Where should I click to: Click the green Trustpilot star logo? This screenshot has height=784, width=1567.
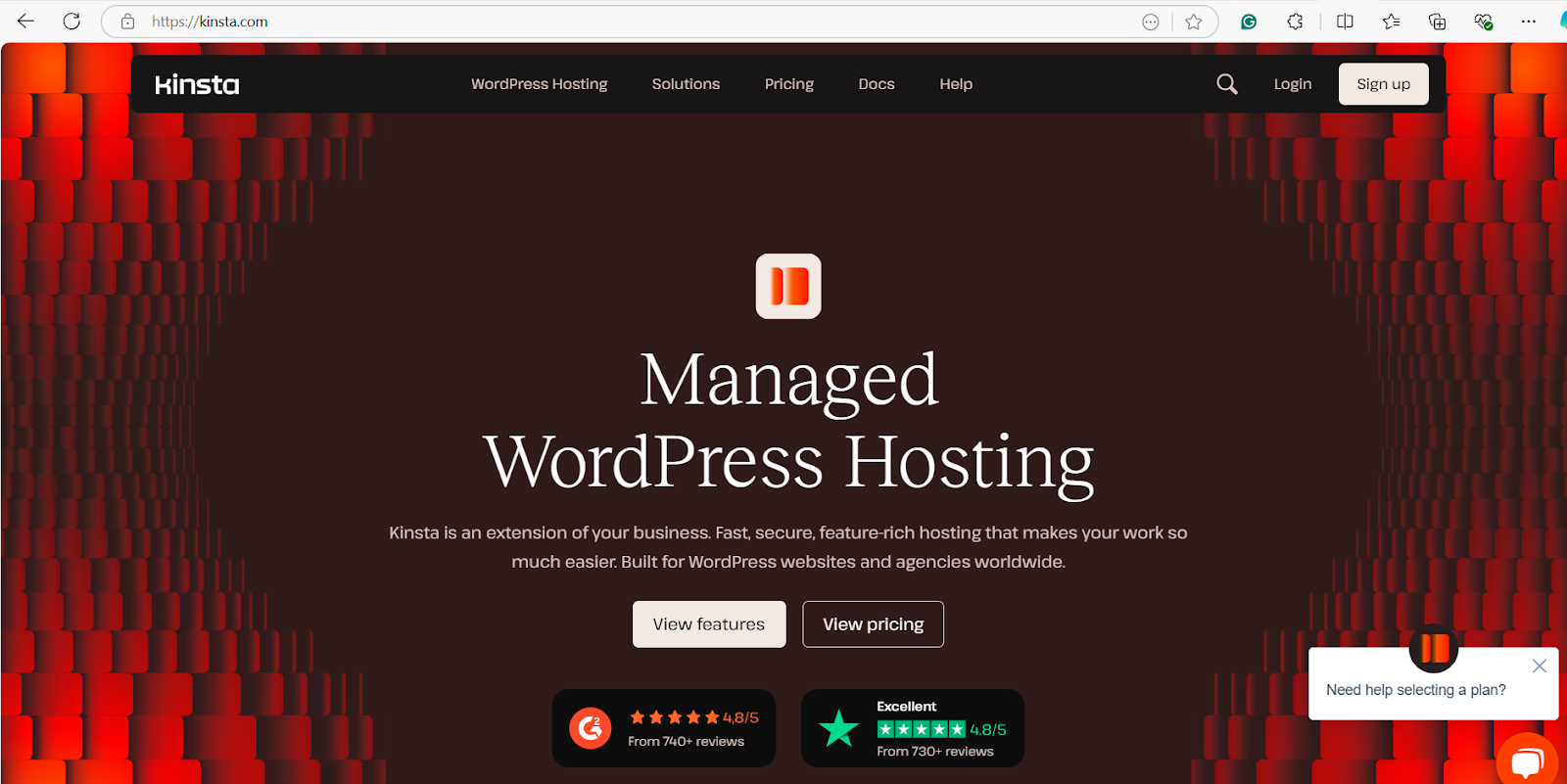(838, 728)
